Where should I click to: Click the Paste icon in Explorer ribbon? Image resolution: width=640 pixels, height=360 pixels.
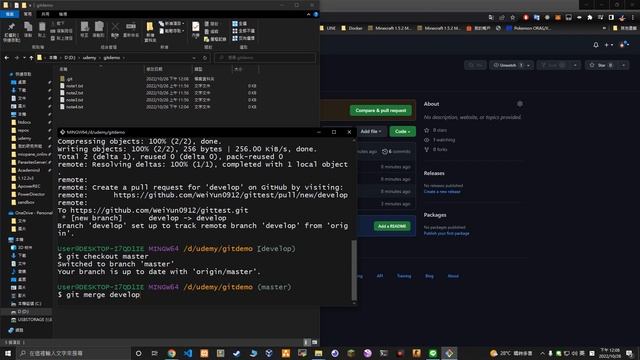(42, 27)
